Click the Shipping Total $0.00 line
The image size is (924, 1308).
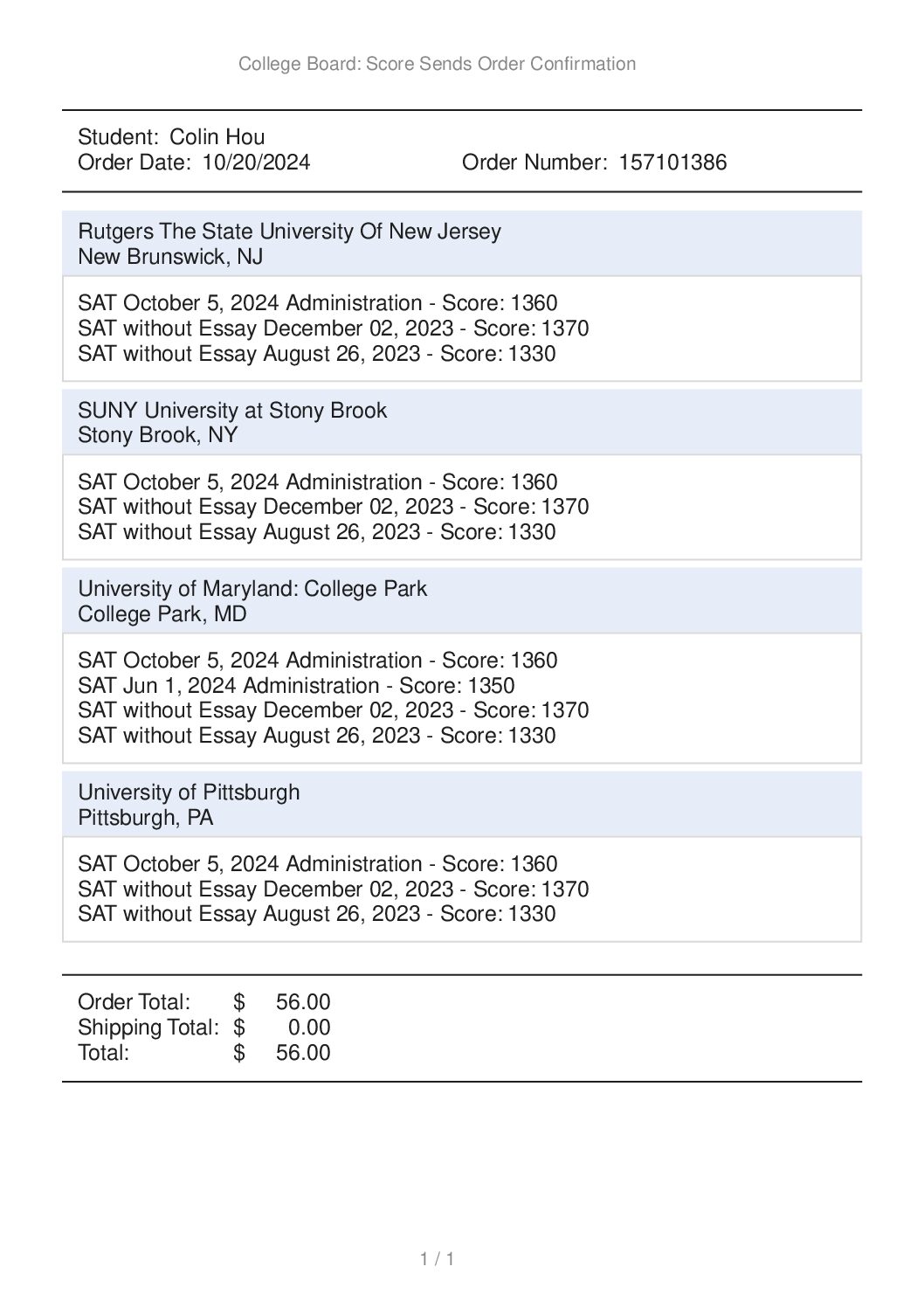click(x=204, y=1027)
